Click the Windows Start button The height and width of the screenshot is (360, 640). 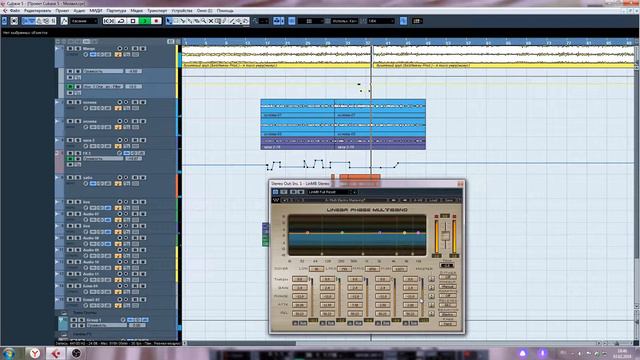pos(9,353)
